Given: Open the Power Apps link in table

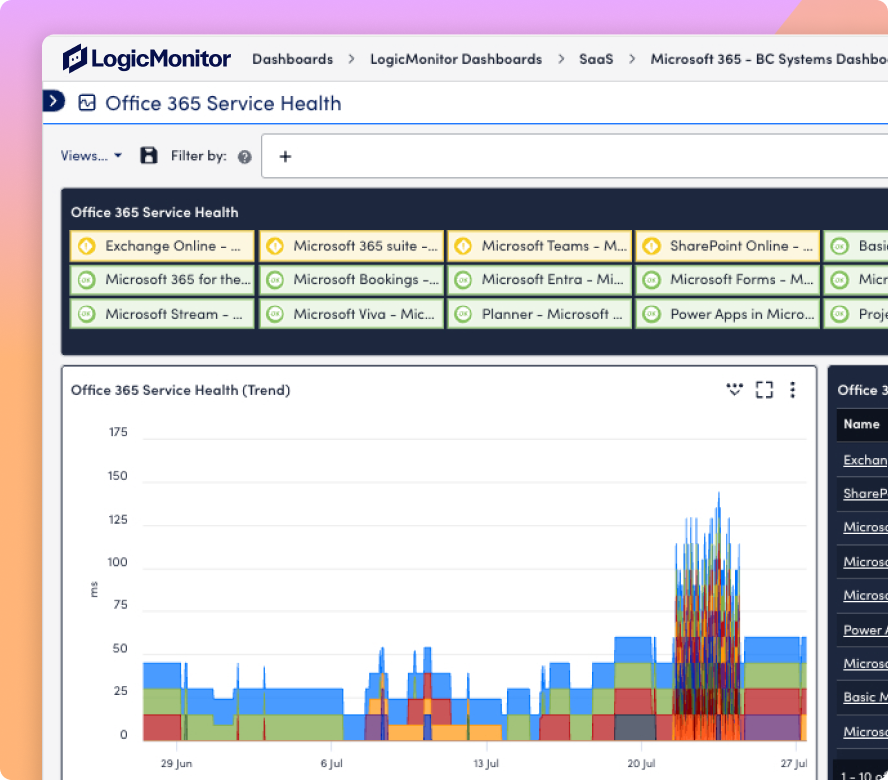Looking at the screenshot, I should point(864,630).
